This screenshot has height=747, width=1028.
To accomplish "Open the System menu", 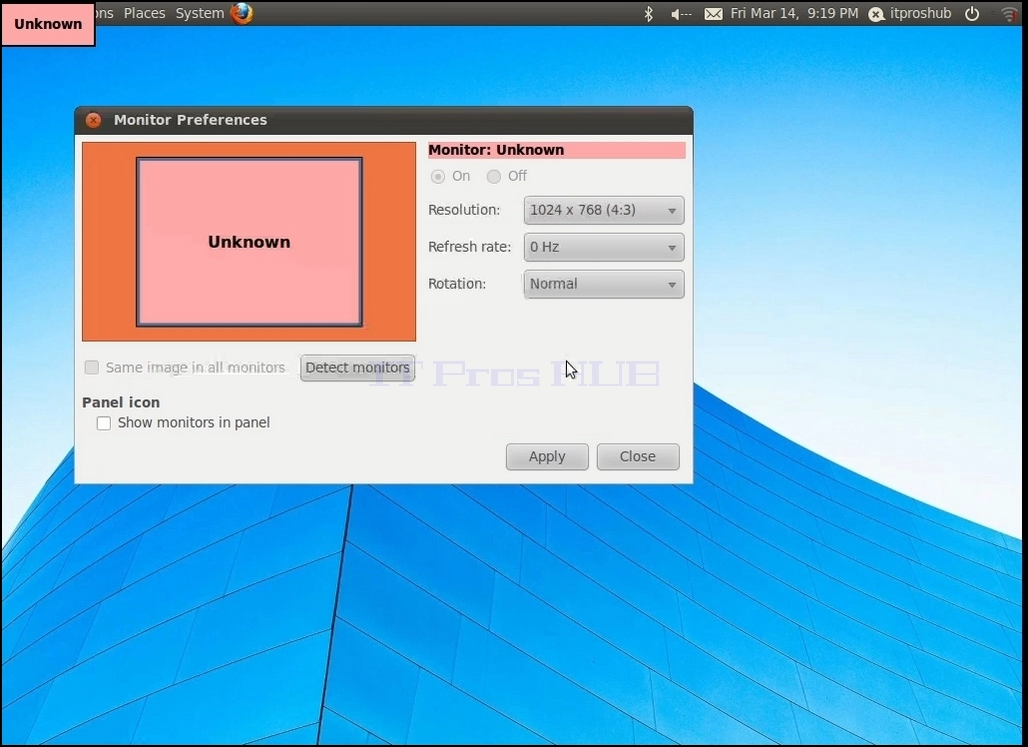I will 199,13.
